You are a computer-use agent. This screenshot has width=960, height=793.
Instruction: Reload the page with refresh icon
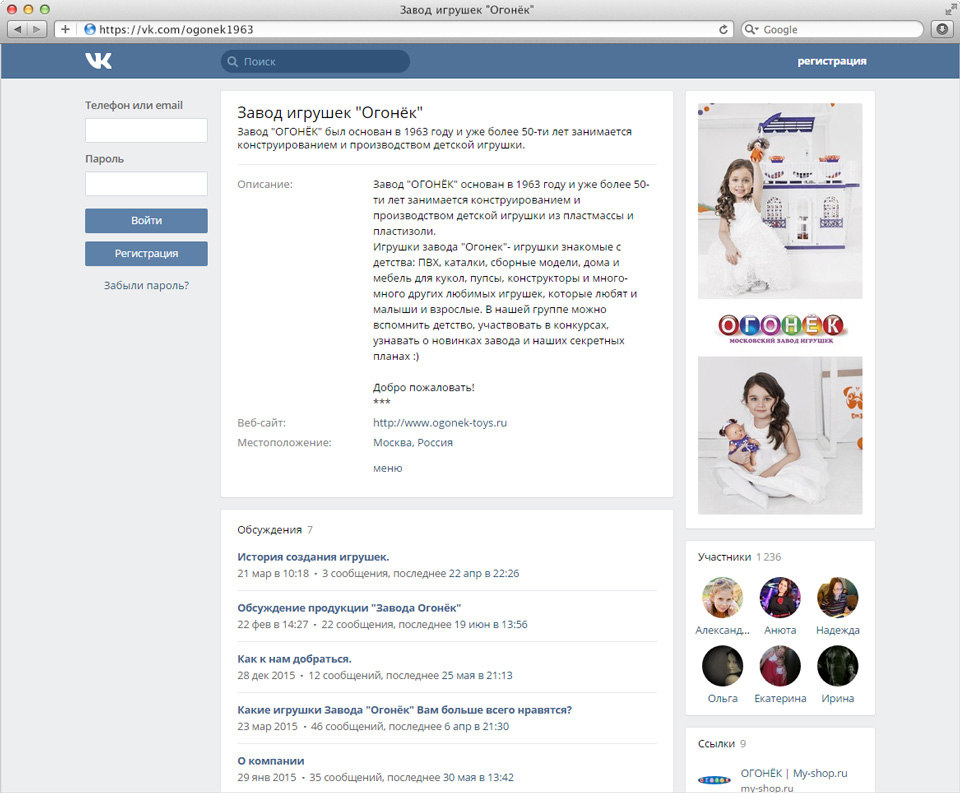[x=723, y=29]
